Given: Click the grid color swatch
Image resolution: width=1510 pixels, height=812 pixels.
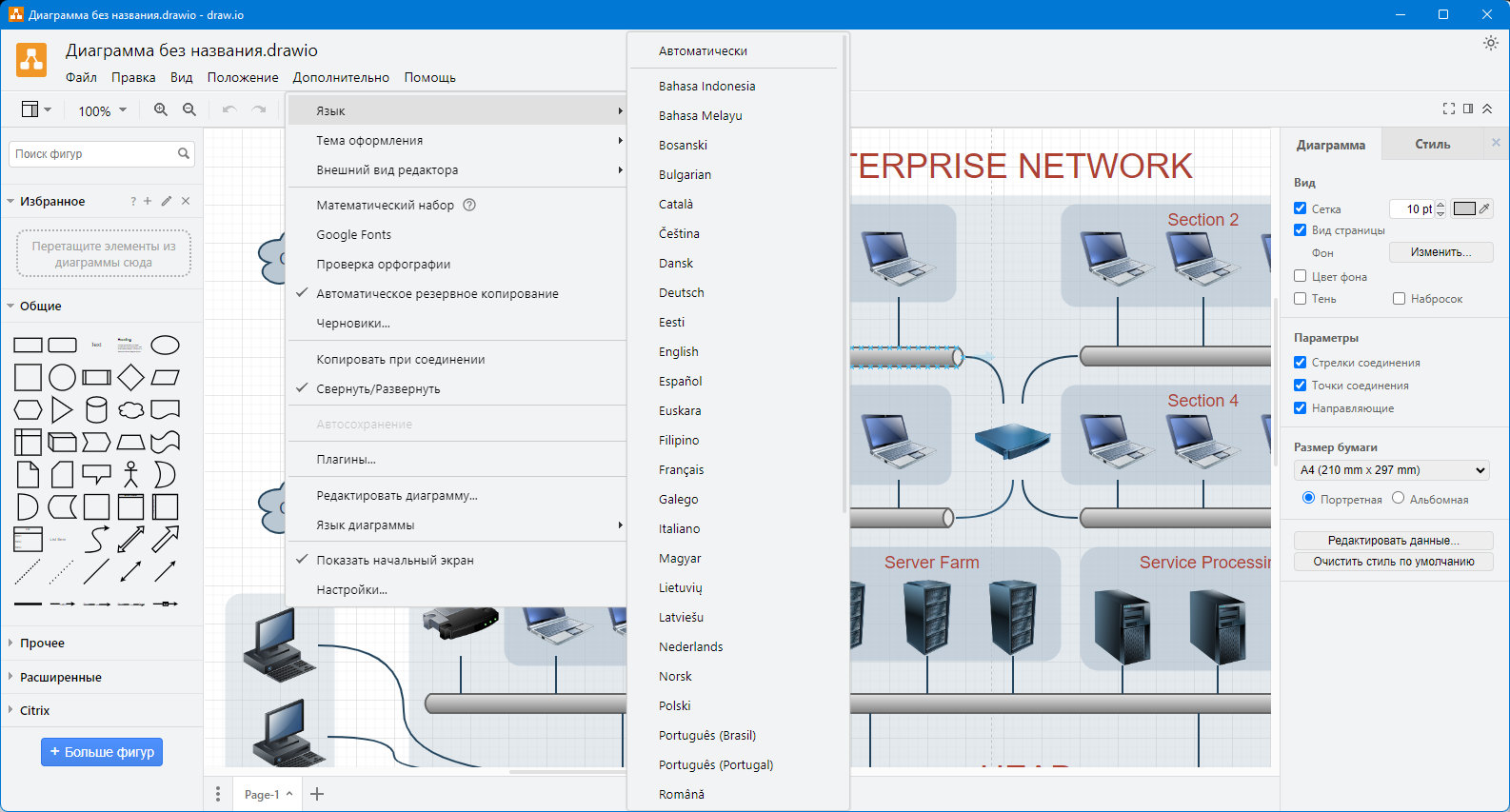Looking at the screenshot, I should click(x=1464, y=208).
